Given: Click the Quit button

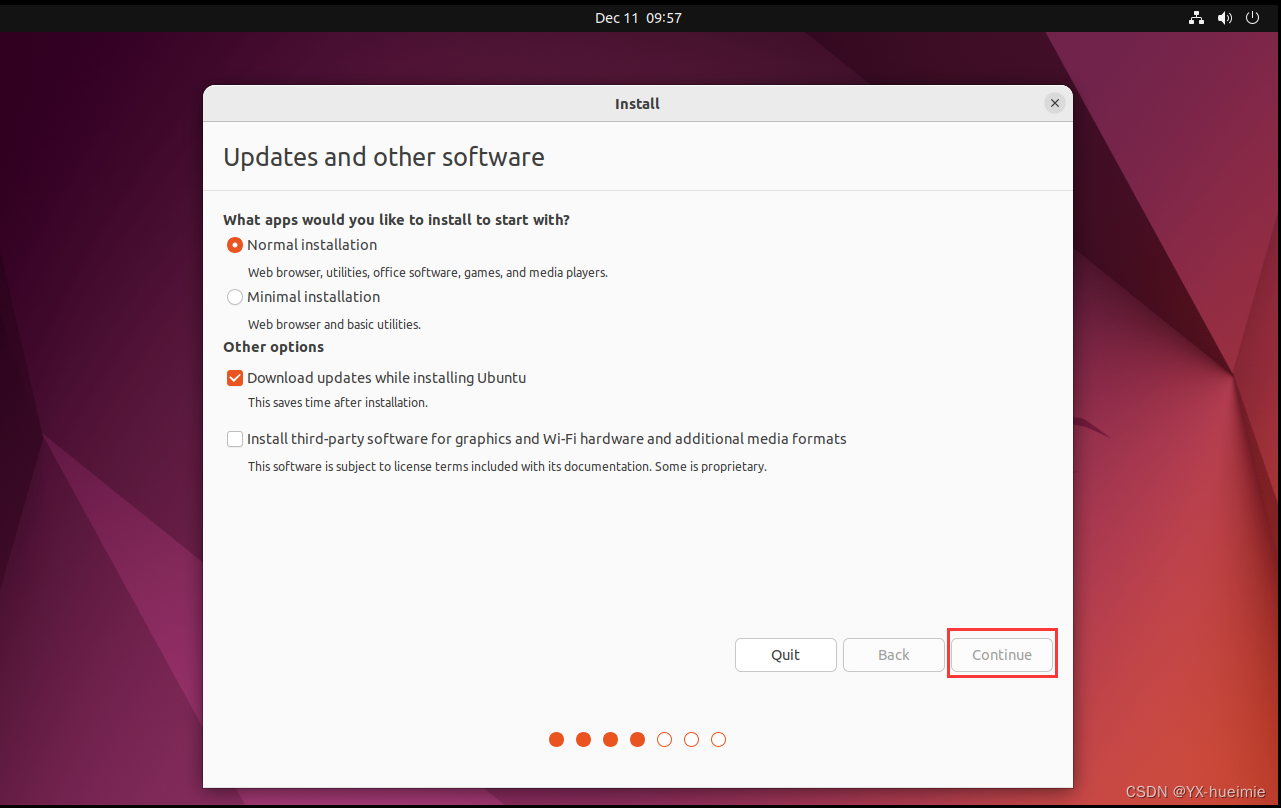Looking at the screenshot, I should 786,654.
